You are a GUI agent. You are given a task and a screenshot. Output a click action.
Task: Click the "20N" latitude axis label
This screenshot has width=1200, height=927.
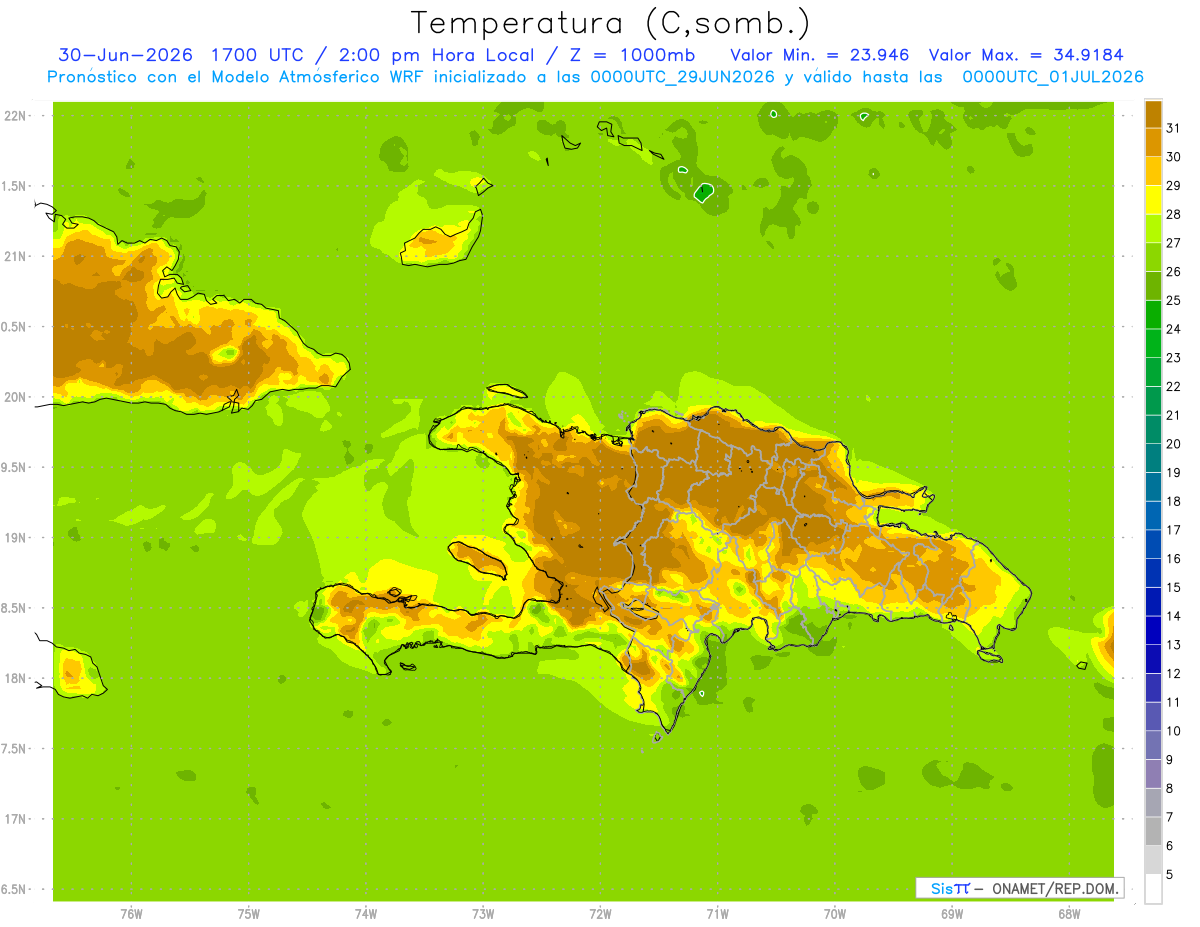[x=16, y=397]
